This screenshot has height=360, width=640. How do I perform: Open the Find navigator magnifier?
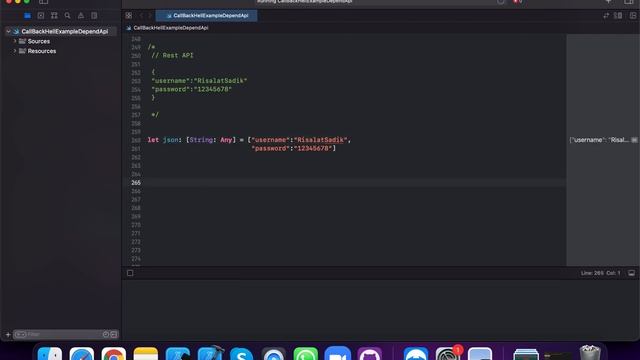68,16
